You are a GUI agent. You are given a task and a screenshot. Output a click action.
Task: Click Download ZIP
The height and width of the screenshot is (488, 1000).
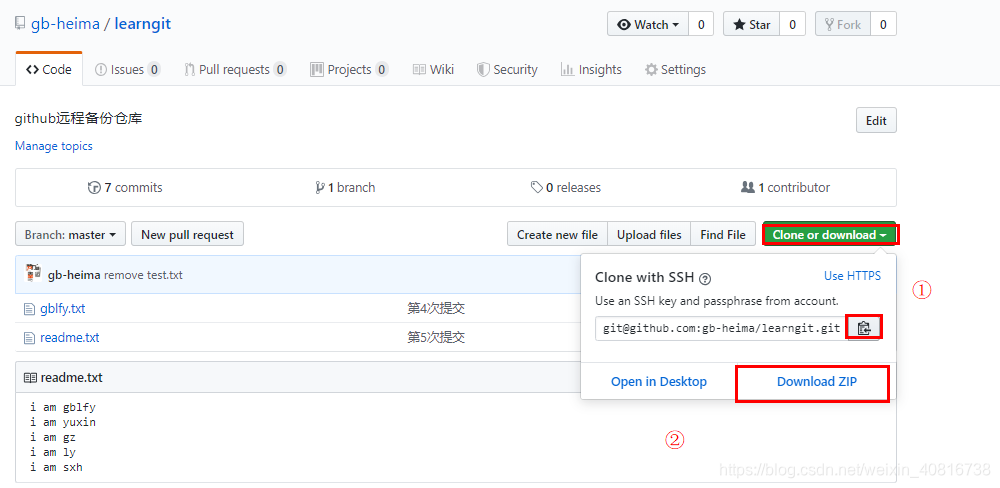click(816, 381)
